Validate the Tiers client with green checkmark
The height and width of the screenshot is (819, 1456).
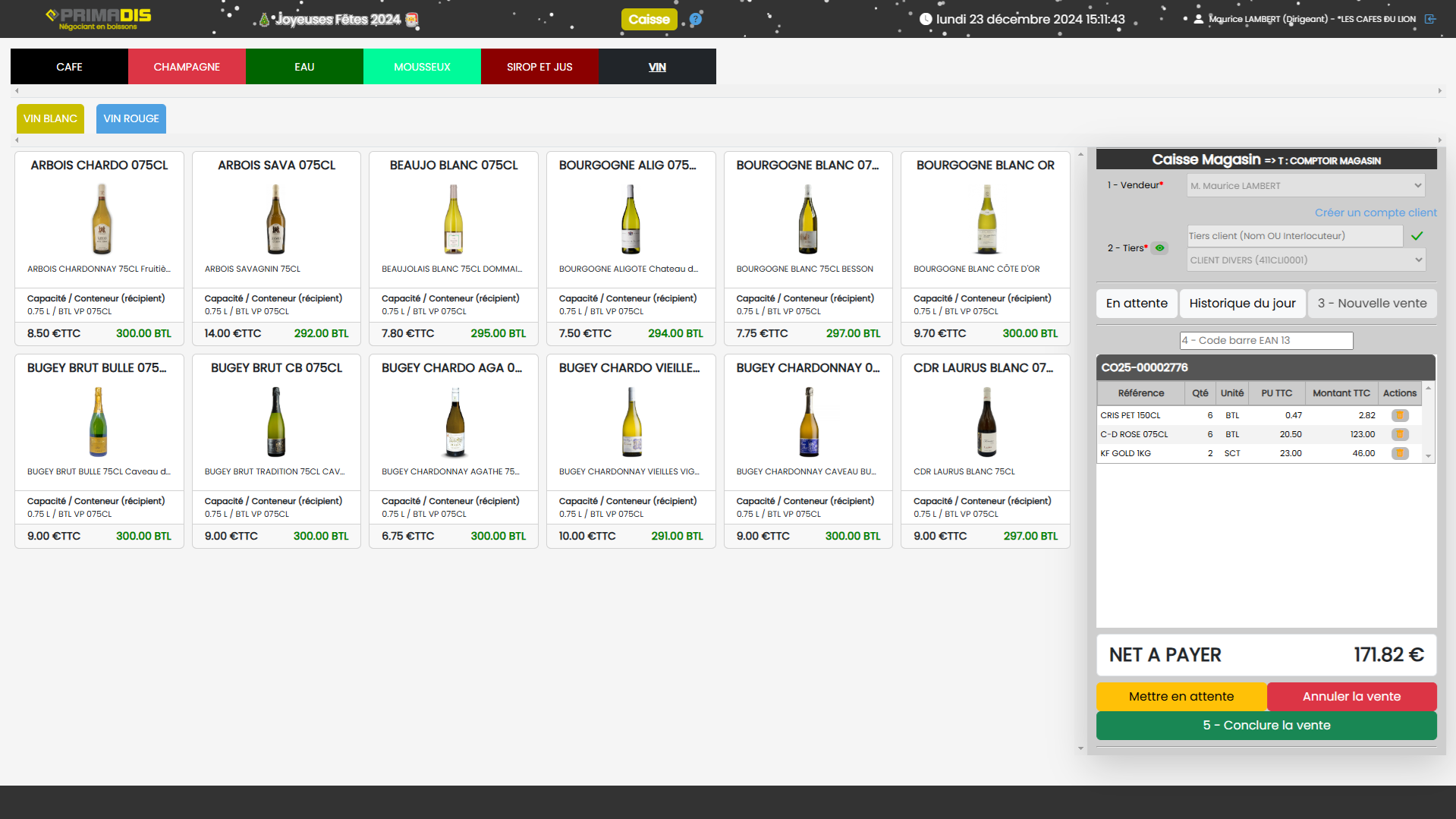coord(1417,236)
